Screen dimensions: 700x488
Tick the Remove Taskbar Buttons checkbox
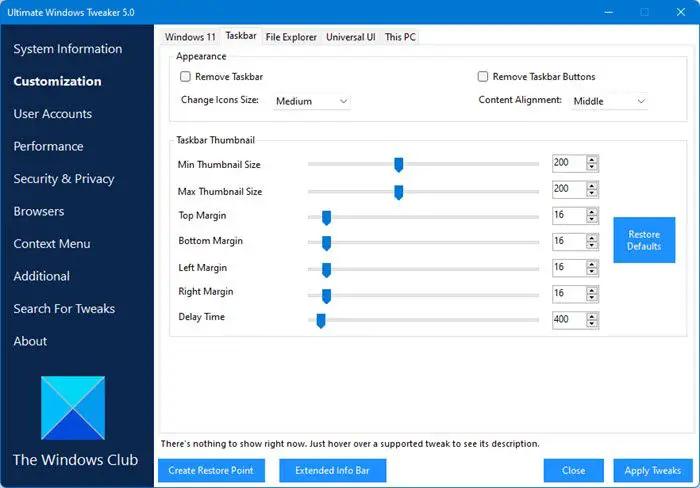[x=483, y=76]
